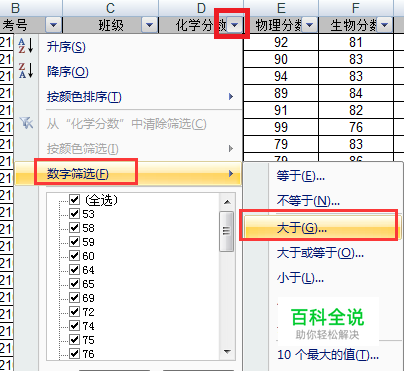Open 数字筛选(F) submenu
This screenshot has height=371, width=404.
[128, 174]
